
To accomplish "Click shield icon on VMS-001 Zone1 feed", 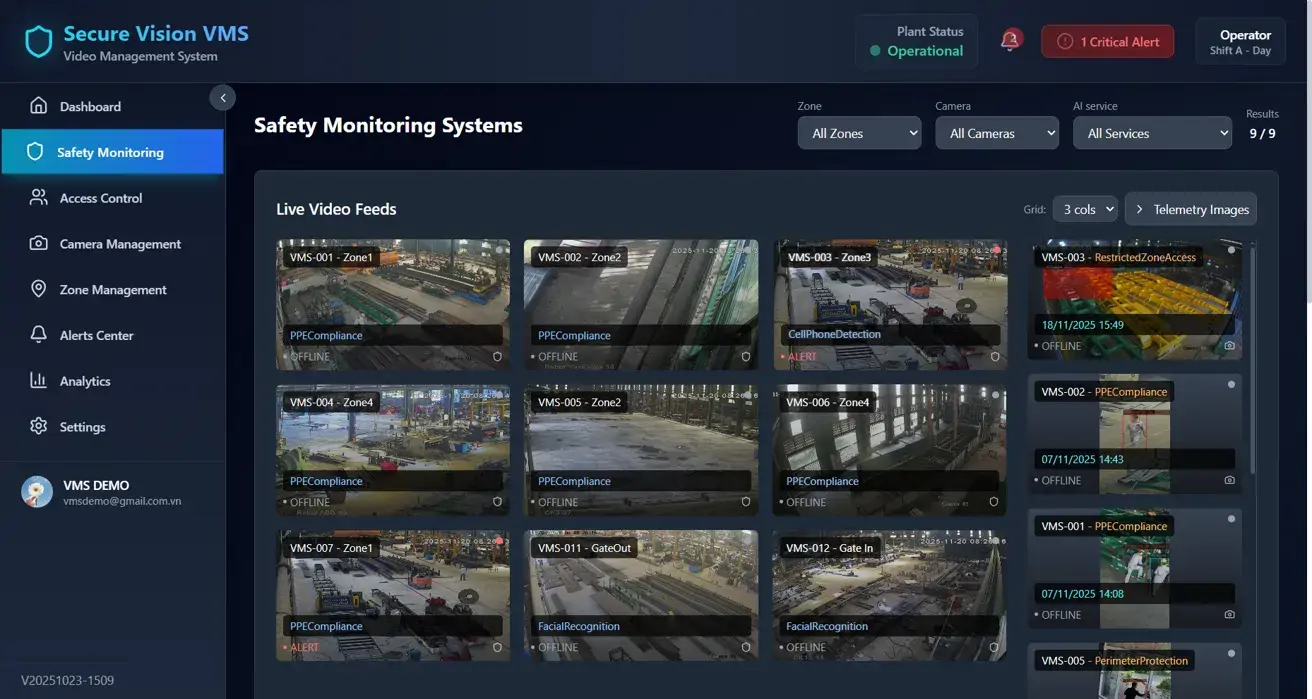I will click(x=498, y=356).
